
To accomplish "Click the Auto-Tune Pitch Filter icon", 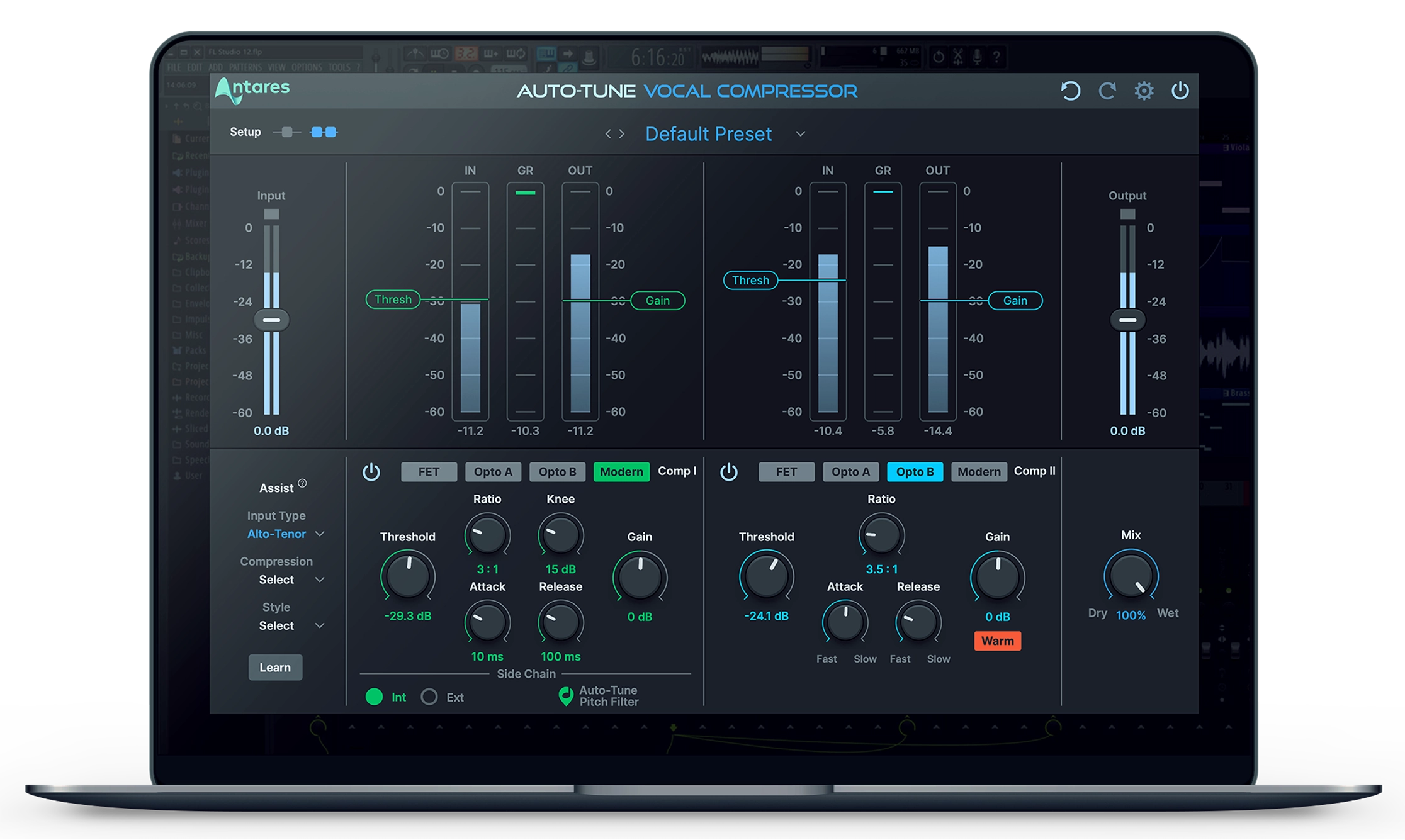I will point(567,695).
